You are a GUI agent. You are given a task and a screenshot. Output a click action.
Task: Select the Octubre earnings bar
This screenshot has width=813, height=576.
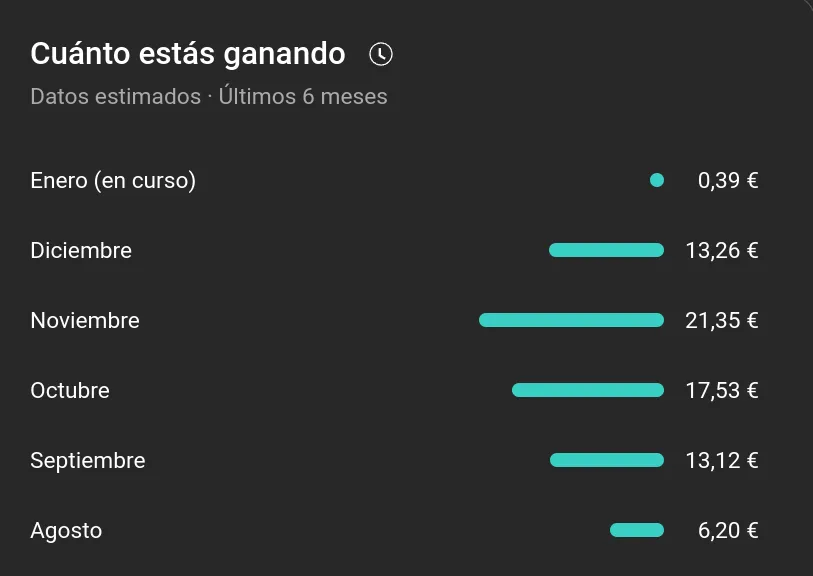588,390
